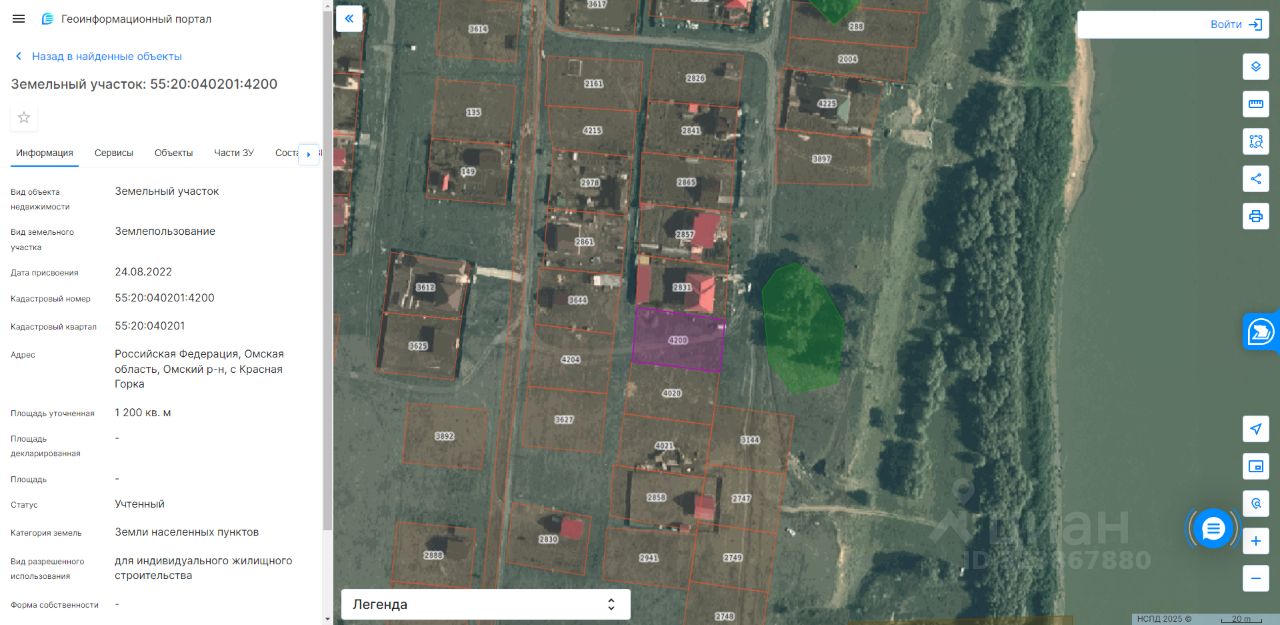Share the map via share icon
Image resolution: width=1280 pixels, height=625 pixels.
[x=1256, y=179]
